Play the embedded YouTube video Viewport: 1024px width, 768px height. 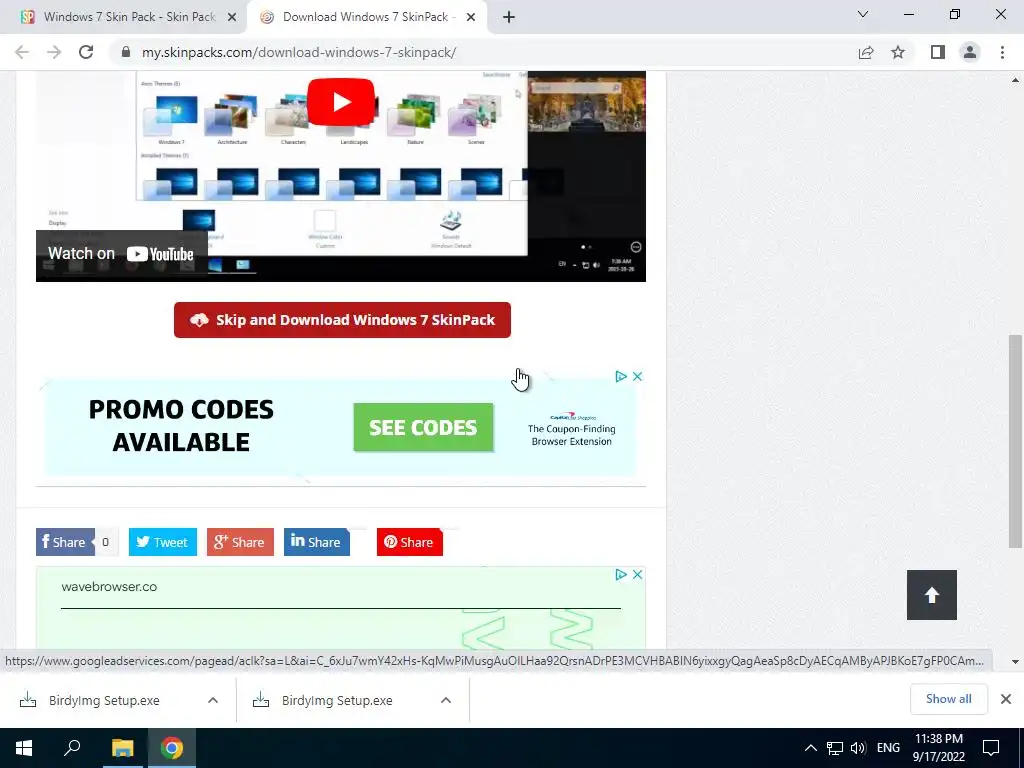point(340,102)
